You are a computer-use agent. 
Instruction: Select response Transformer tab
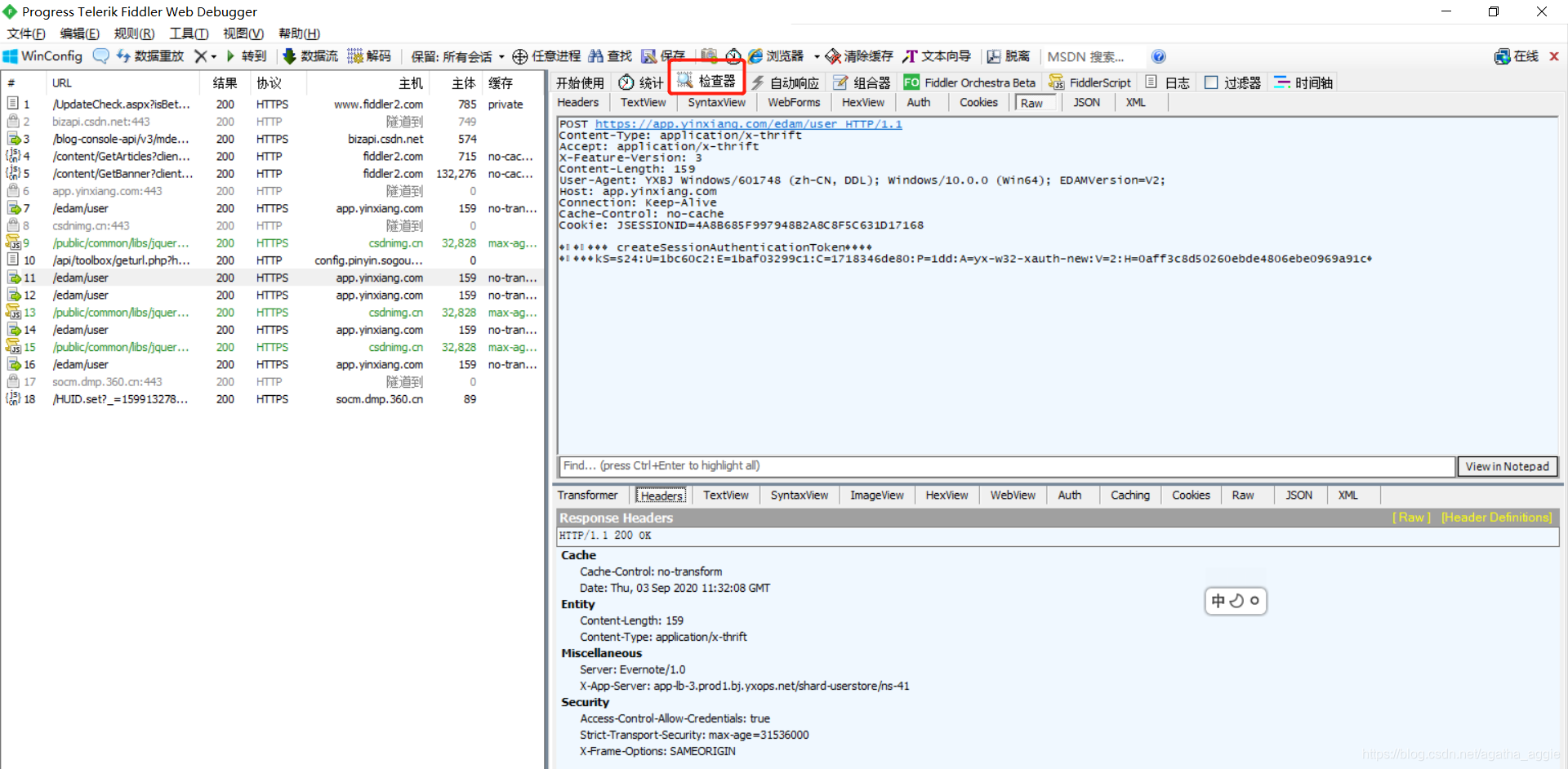pos(587,495)
